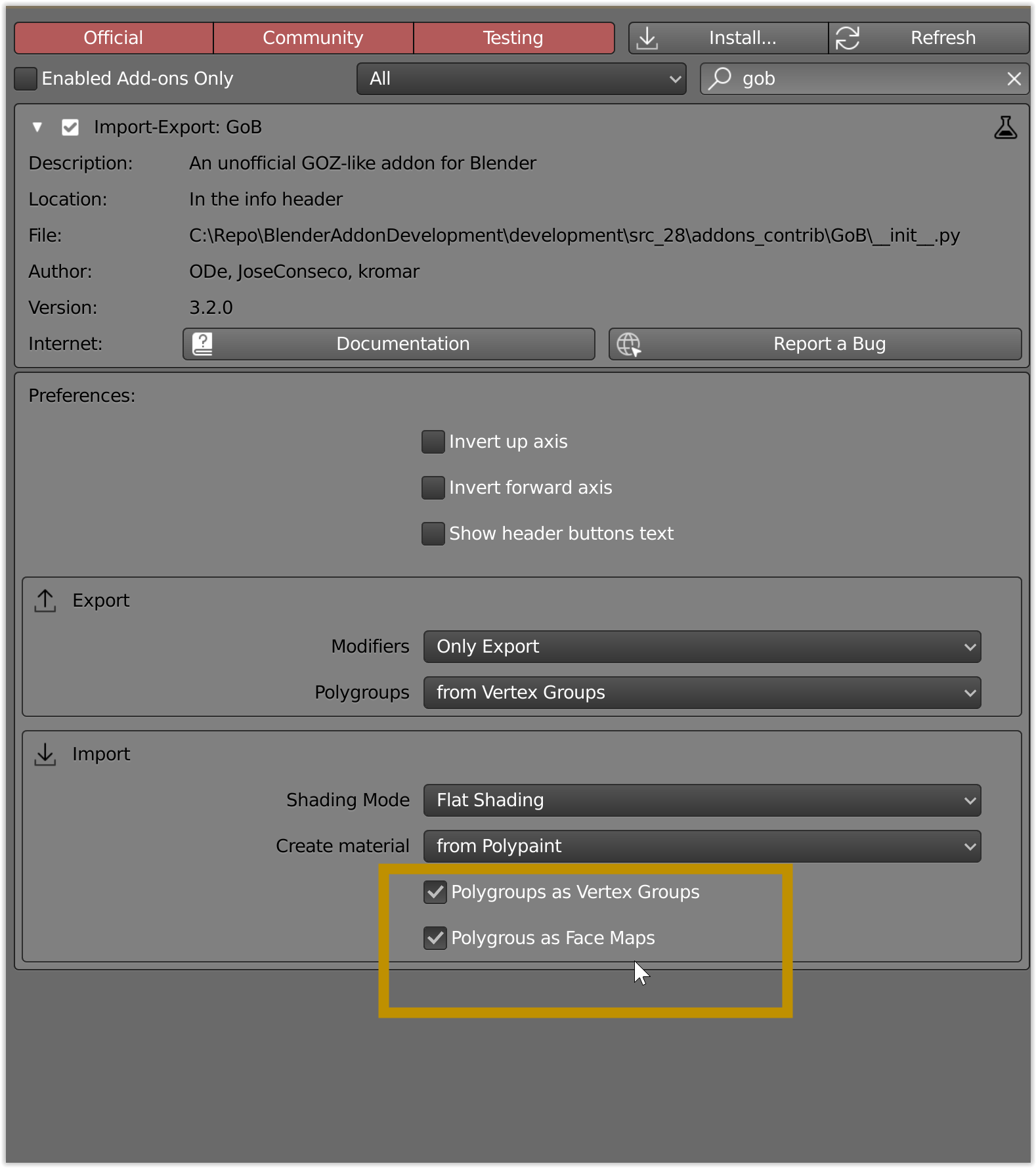Click the Refresh button
Viewport: 1036px width, 1168px height.
928,38
